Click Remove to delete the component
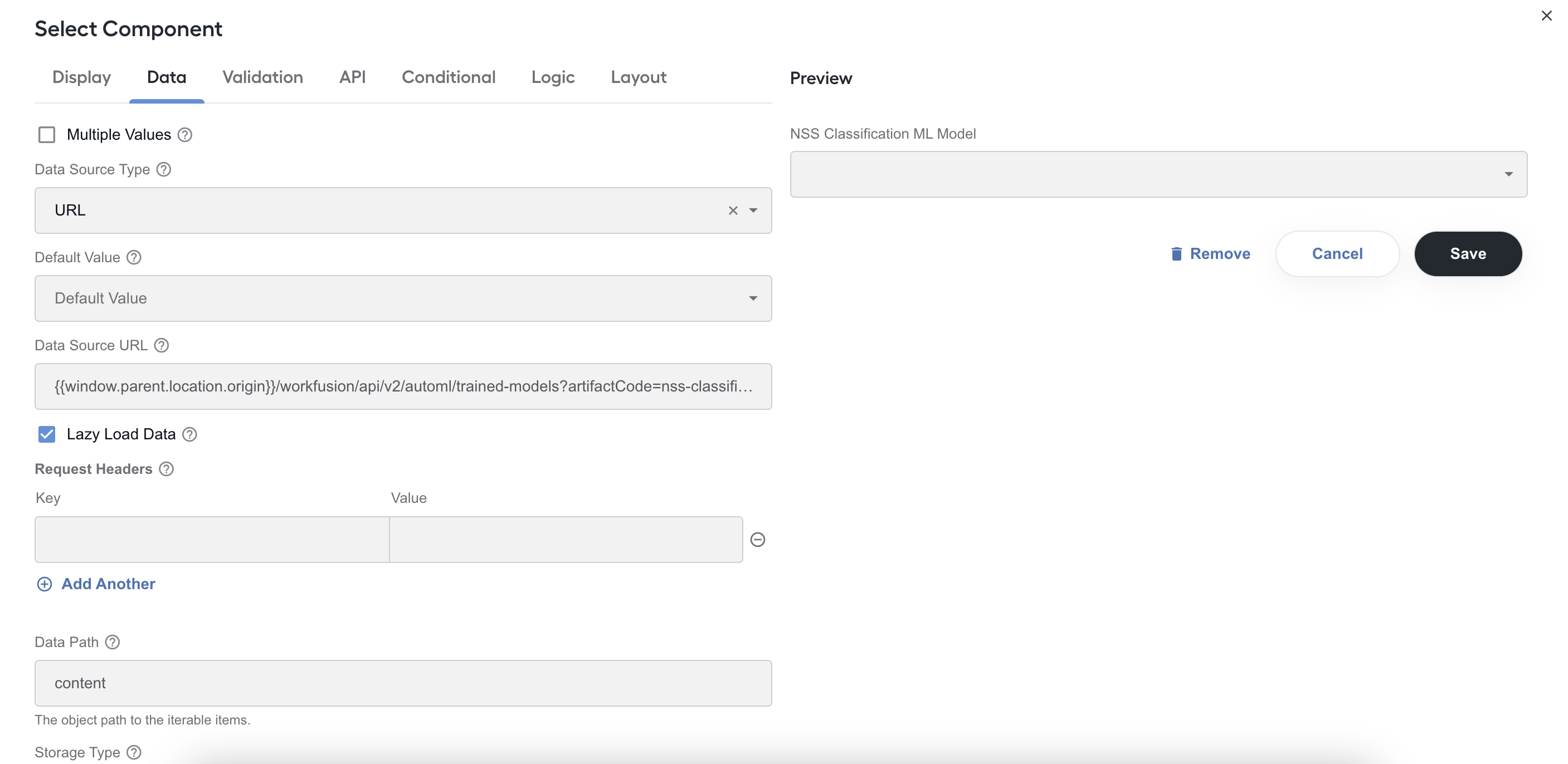Screen dimensions: 1568x764 [x=1210, y=254]
